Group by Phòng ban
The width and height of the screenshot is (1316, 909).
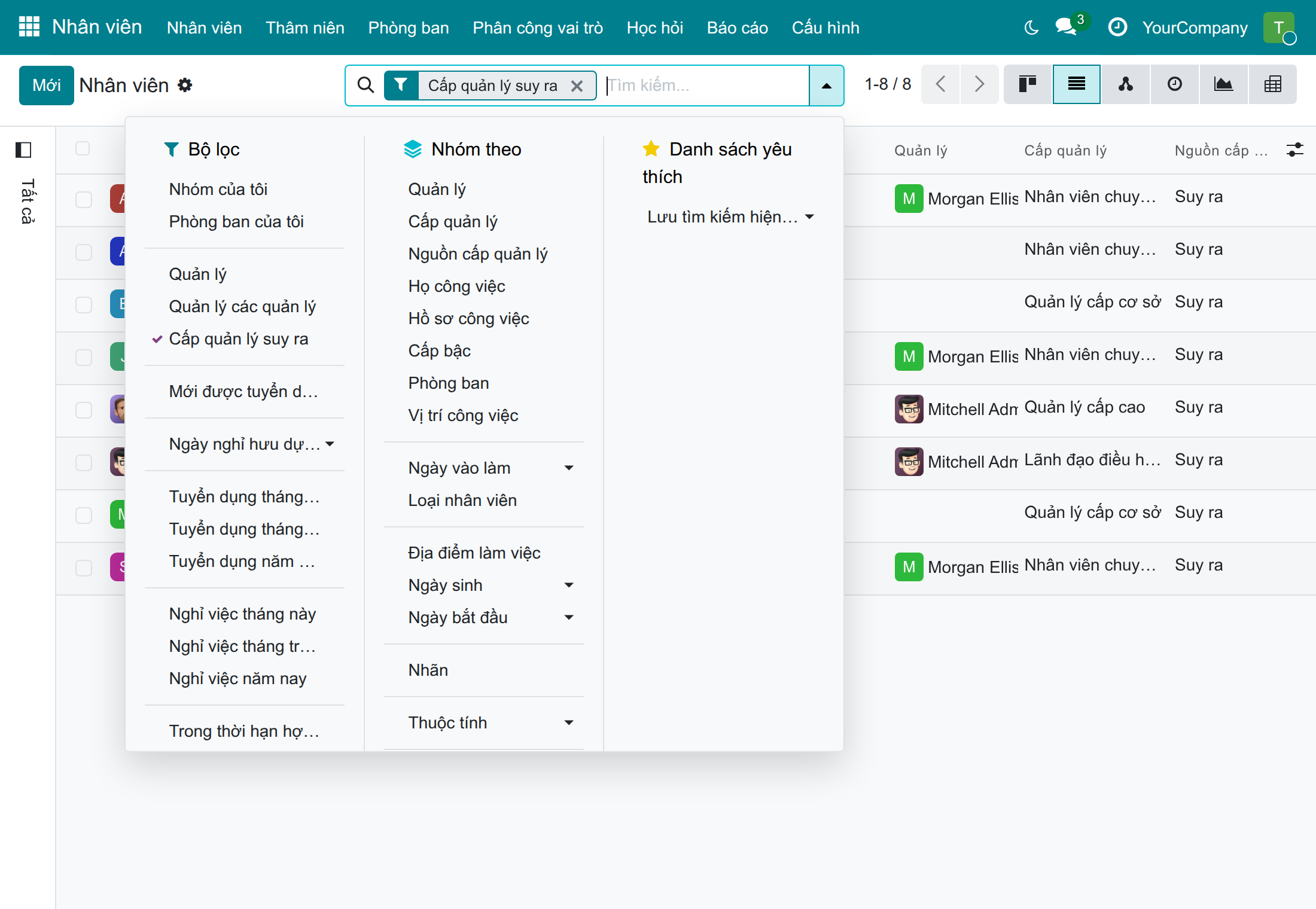point(449,383)
